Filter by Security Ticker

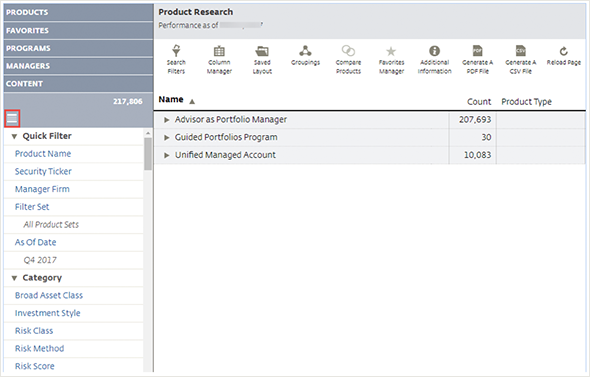click(x=43, y=171)
